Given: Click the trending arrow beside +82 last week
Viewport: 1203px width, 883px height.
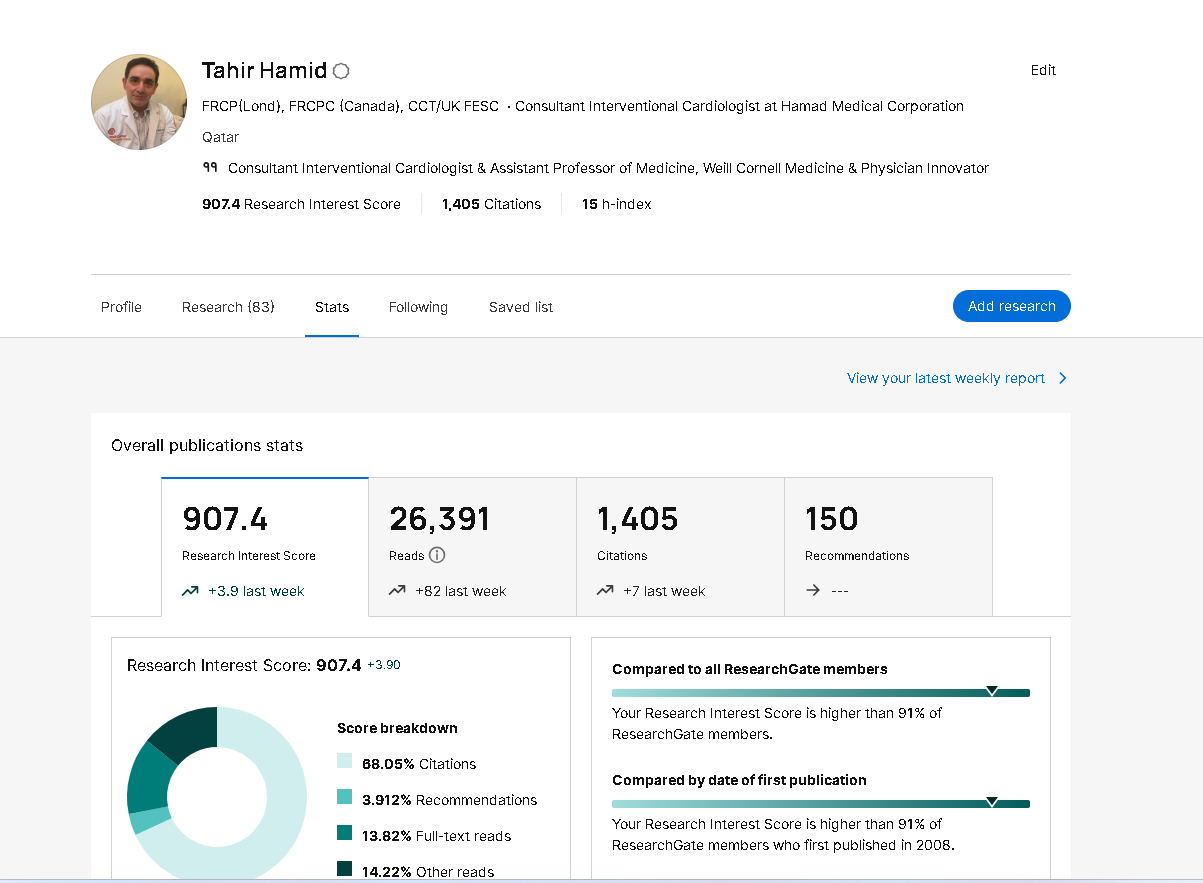Looking at the screenshot, I should 397,591.
